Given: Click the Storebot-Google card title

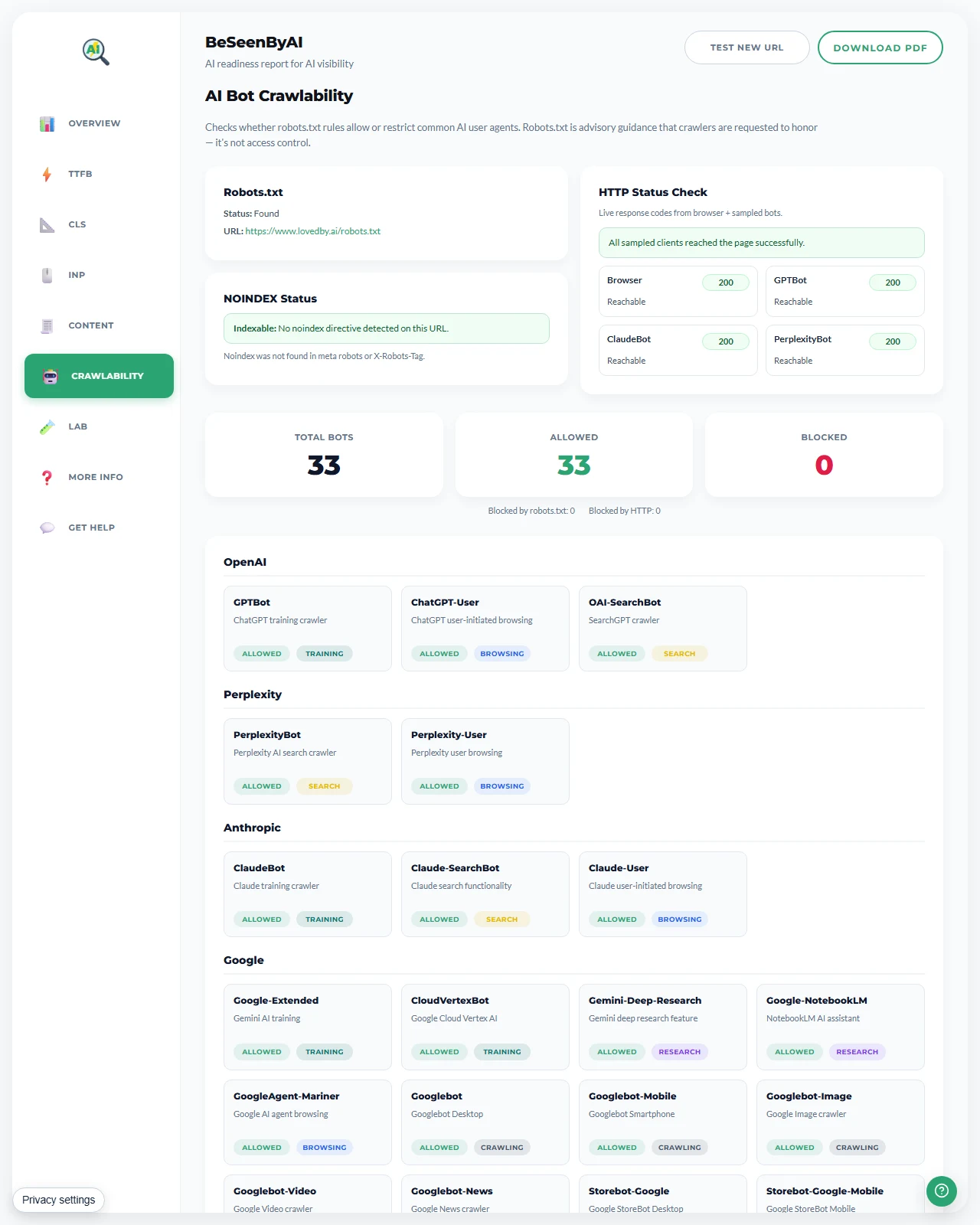Looking at the screenshot, I should pos(629,1191).
